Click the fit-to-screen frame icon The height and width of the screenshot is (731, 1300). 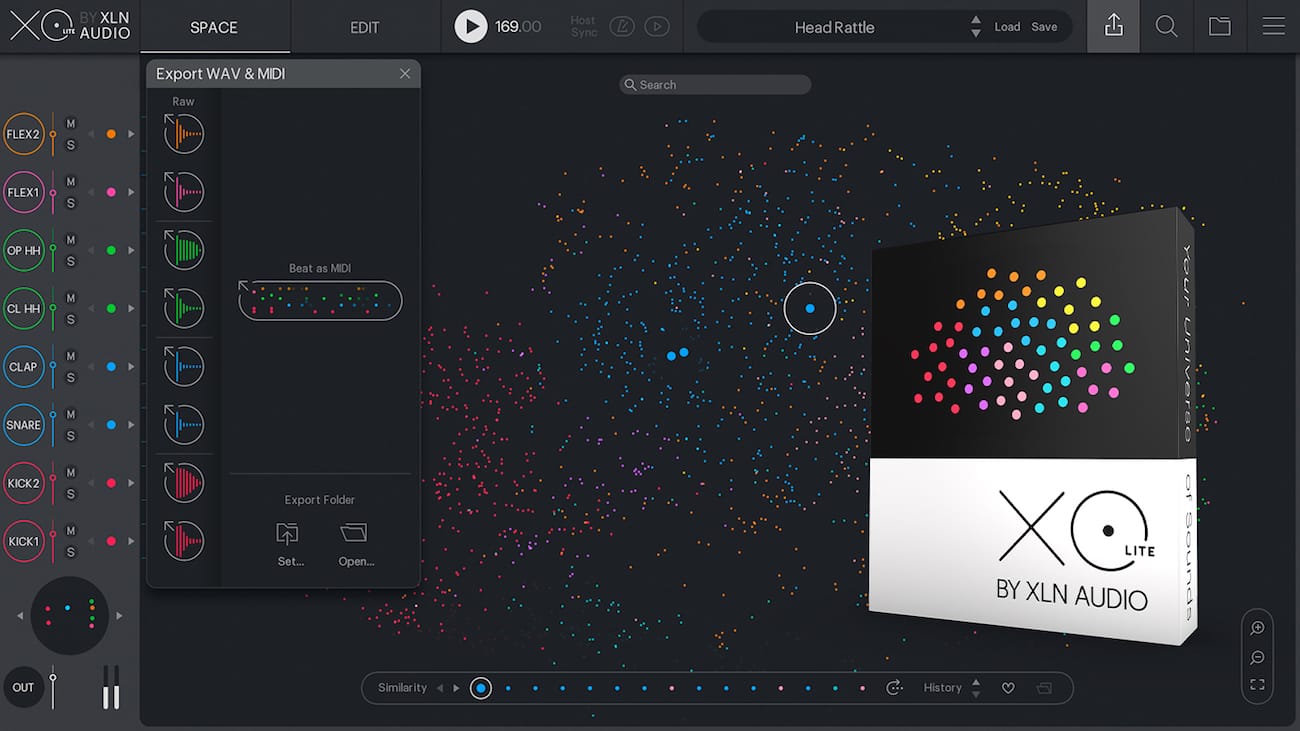(1257, 685)
